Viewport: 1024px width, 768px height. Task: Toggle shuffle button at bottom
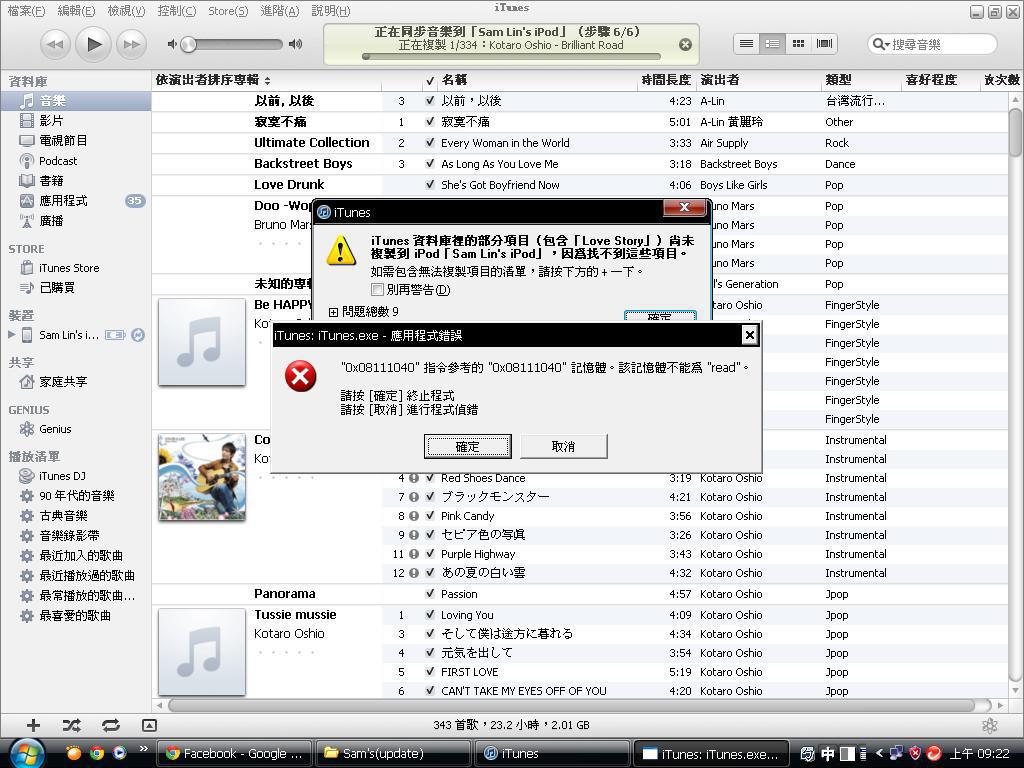(x=72, y=725)
